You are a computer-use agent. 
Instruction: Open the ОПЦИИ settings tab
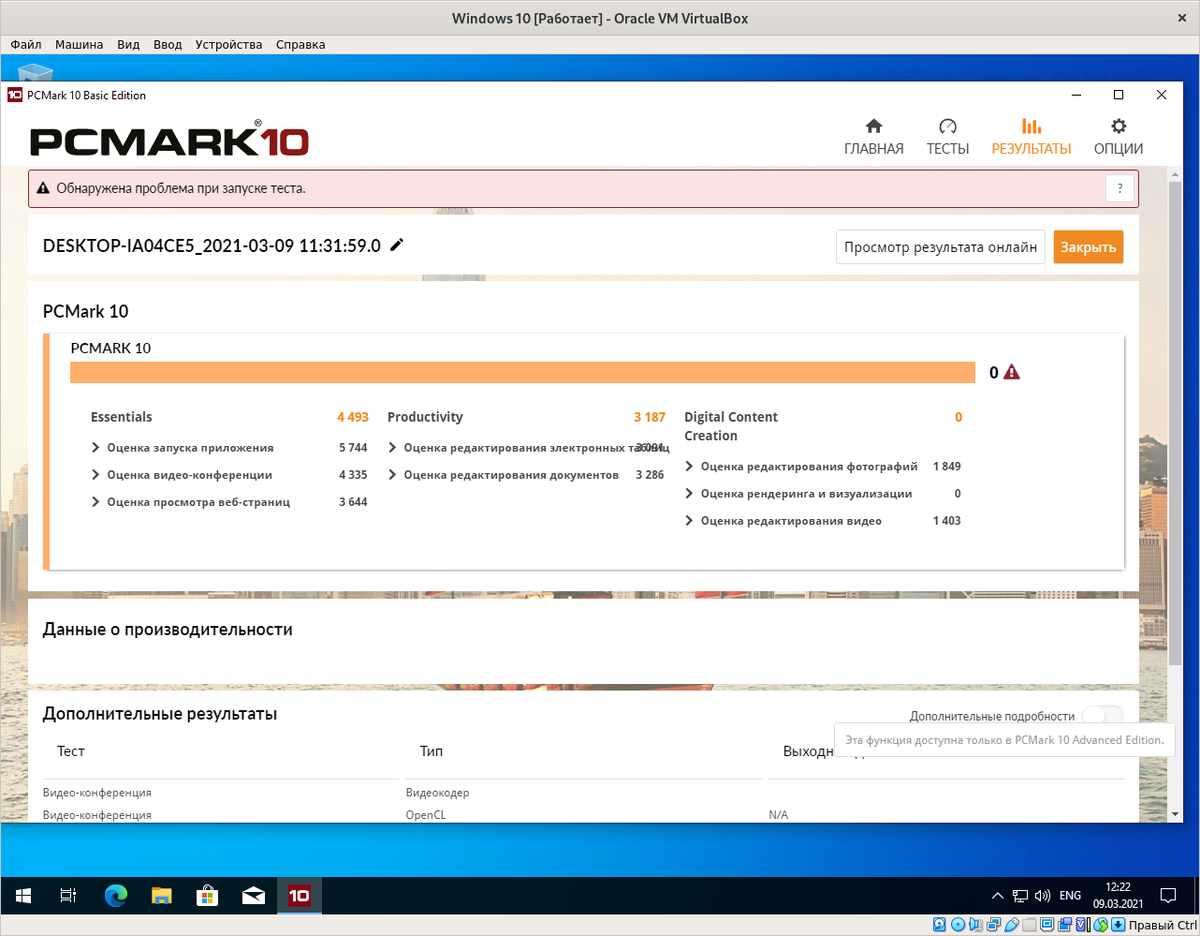tap(1118, 137)
